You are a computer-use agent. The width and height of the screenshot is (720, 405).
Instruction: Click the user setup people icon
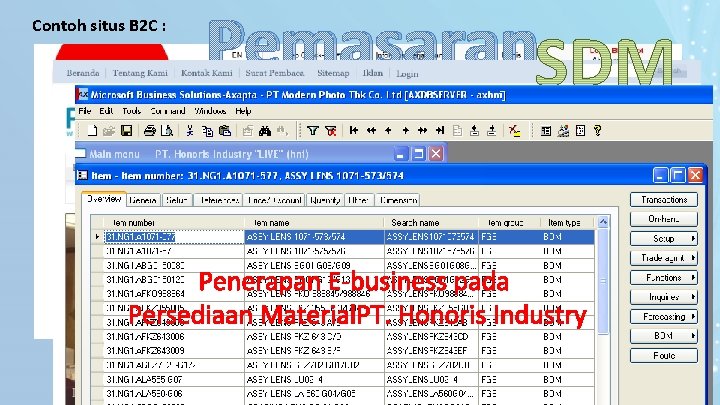click(563, 131)
